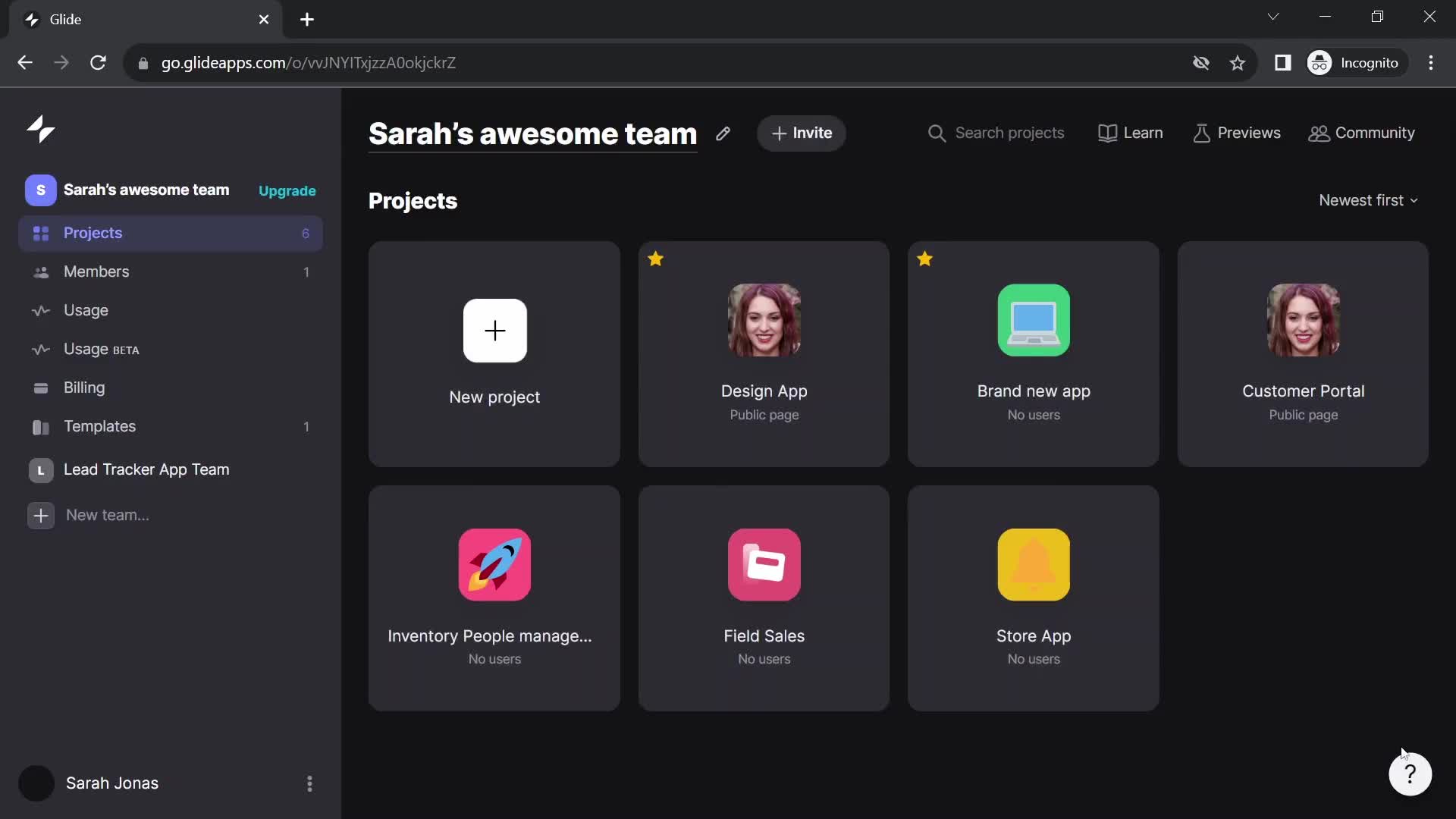Toggle favorite star on Brand new app
The width and height of the screenshot is (1456, 819).
(x=923, y=259)
